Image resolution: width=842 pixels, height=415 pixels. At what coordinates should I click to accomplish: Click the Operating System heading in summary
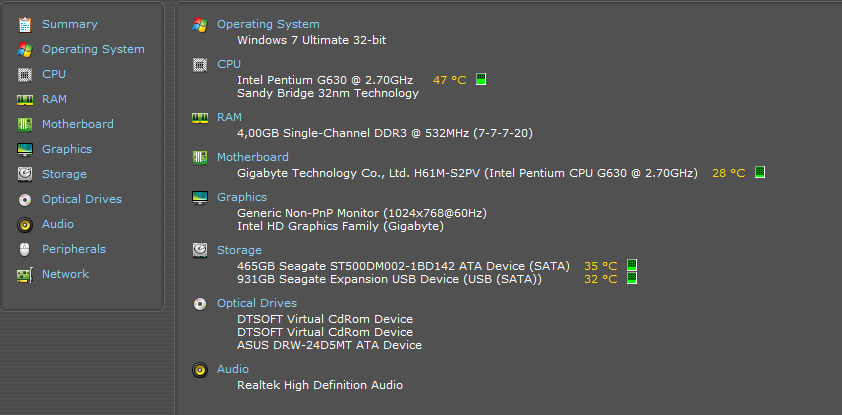(x=268, y=24)
